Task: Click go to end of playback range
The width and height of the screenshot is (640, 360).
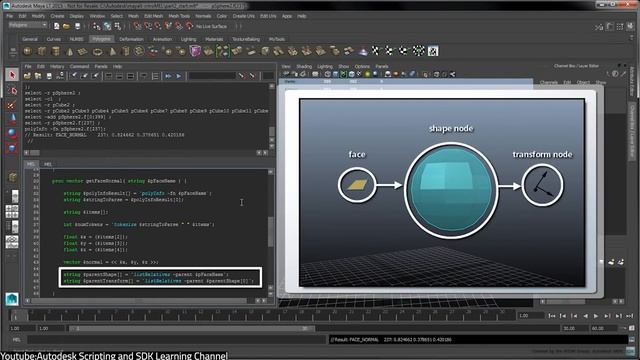Action: coord(629,316)
